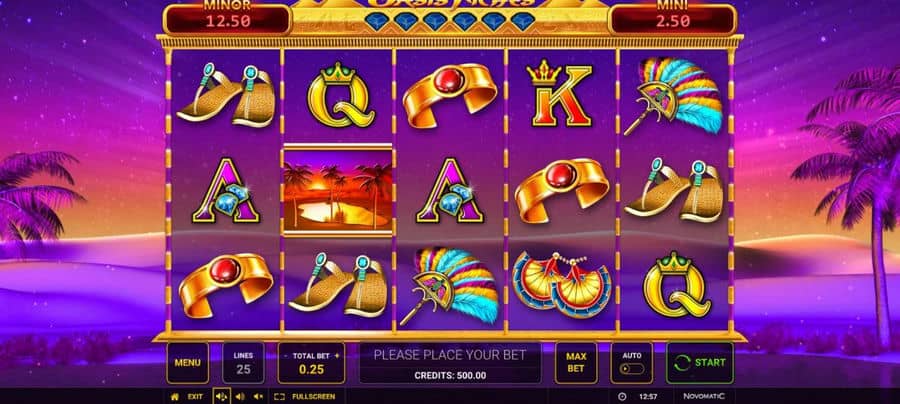Screen dimensions: 900x404
Task: Toggle the AUTO spin switch
Action: 632,368
